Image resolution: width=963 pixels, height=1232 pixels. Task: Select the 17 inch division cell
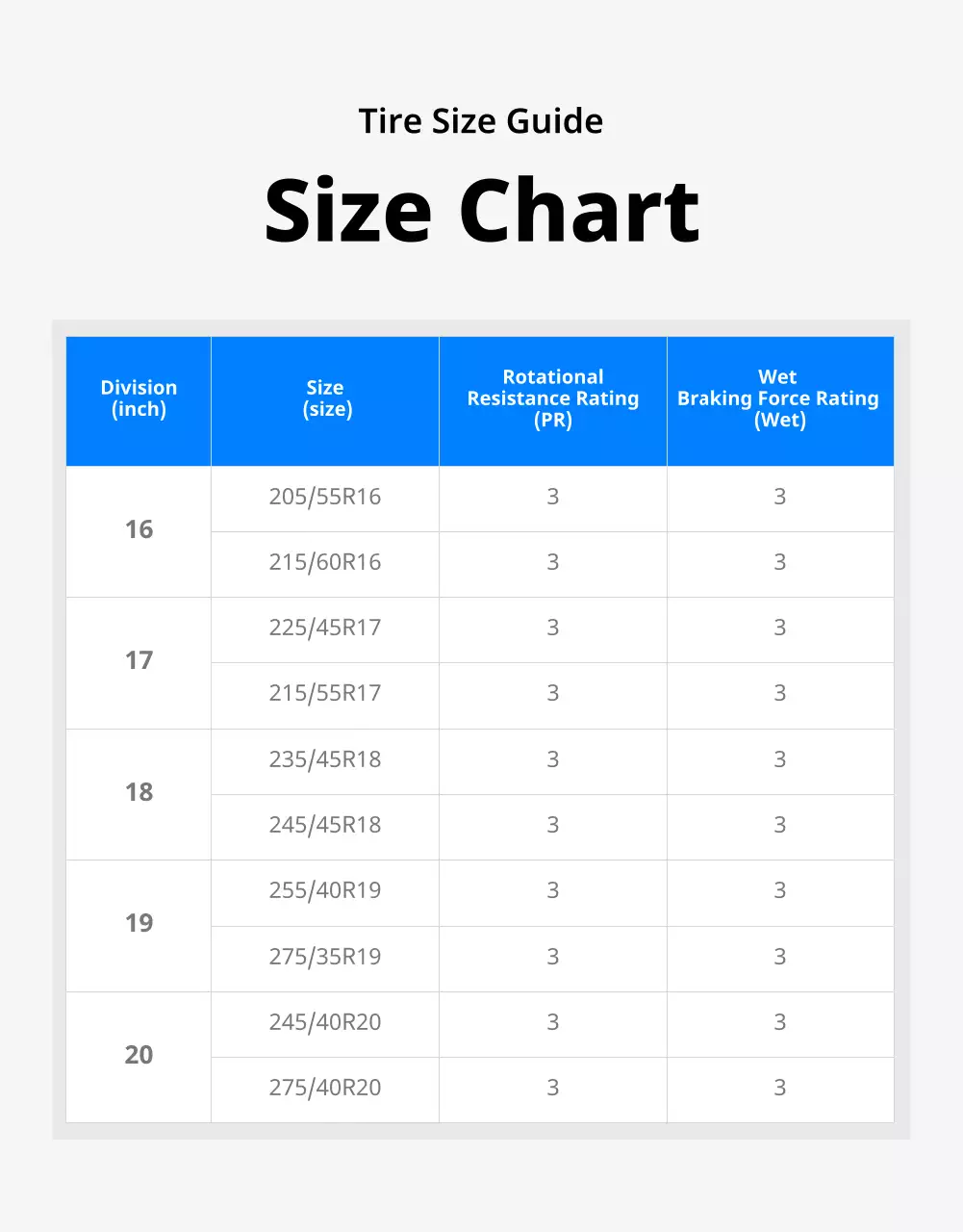point(139,660)
